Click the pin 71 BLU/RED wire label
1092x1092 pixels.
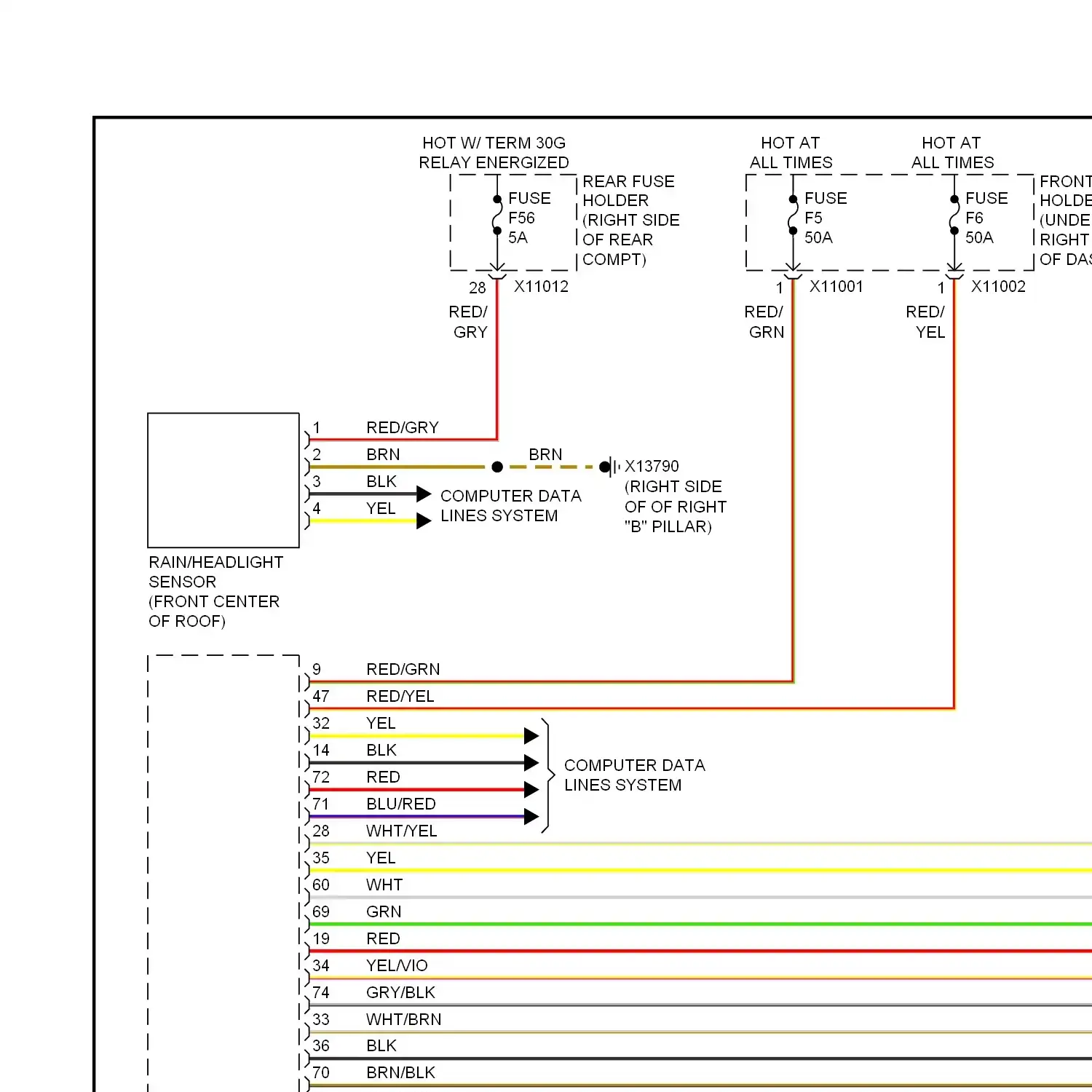pos(401,804)
